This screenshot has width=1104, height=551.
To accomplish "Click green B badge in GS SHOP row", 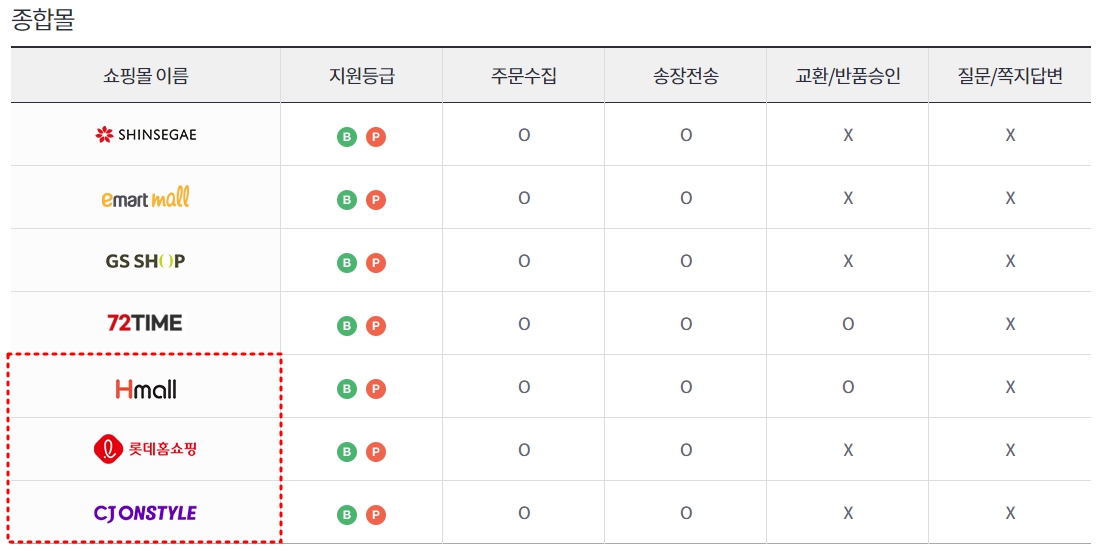I will point(346,263).
